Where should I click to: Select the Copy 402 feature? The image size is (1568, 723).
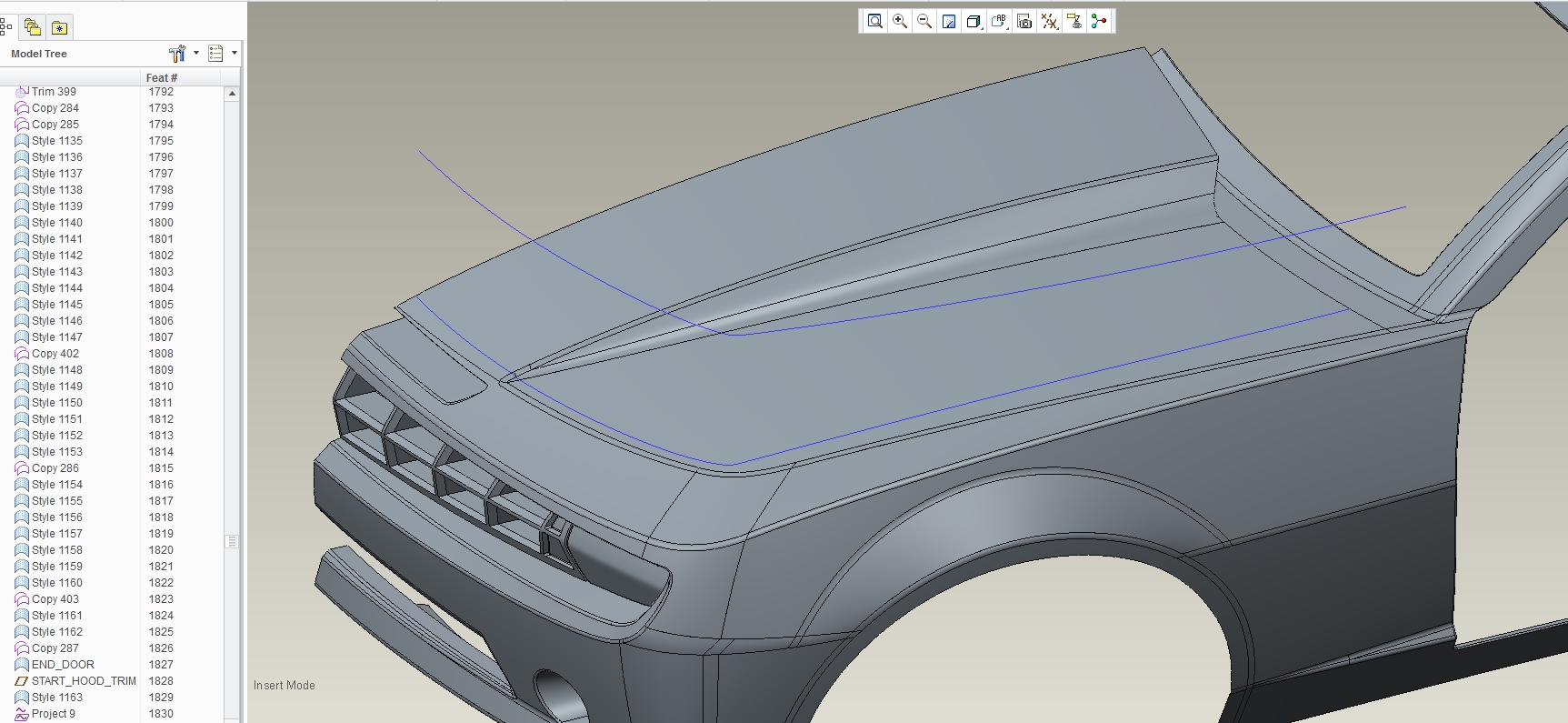(55, 354)
